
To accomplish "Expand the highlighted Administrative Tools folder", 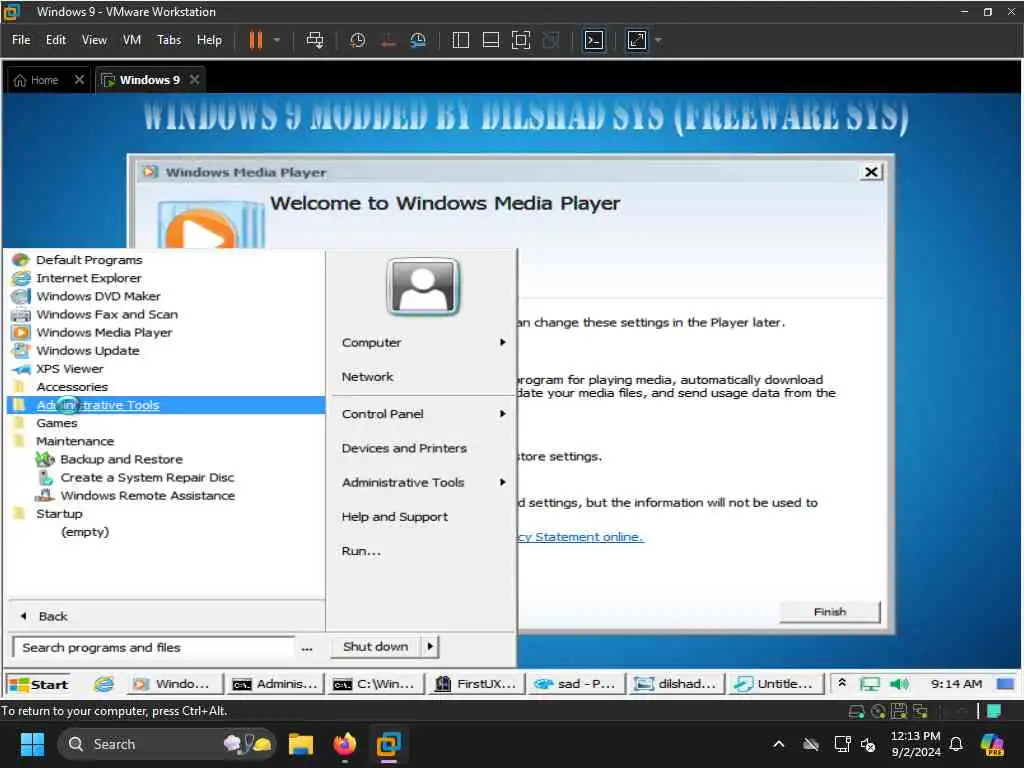I will 166,405.
